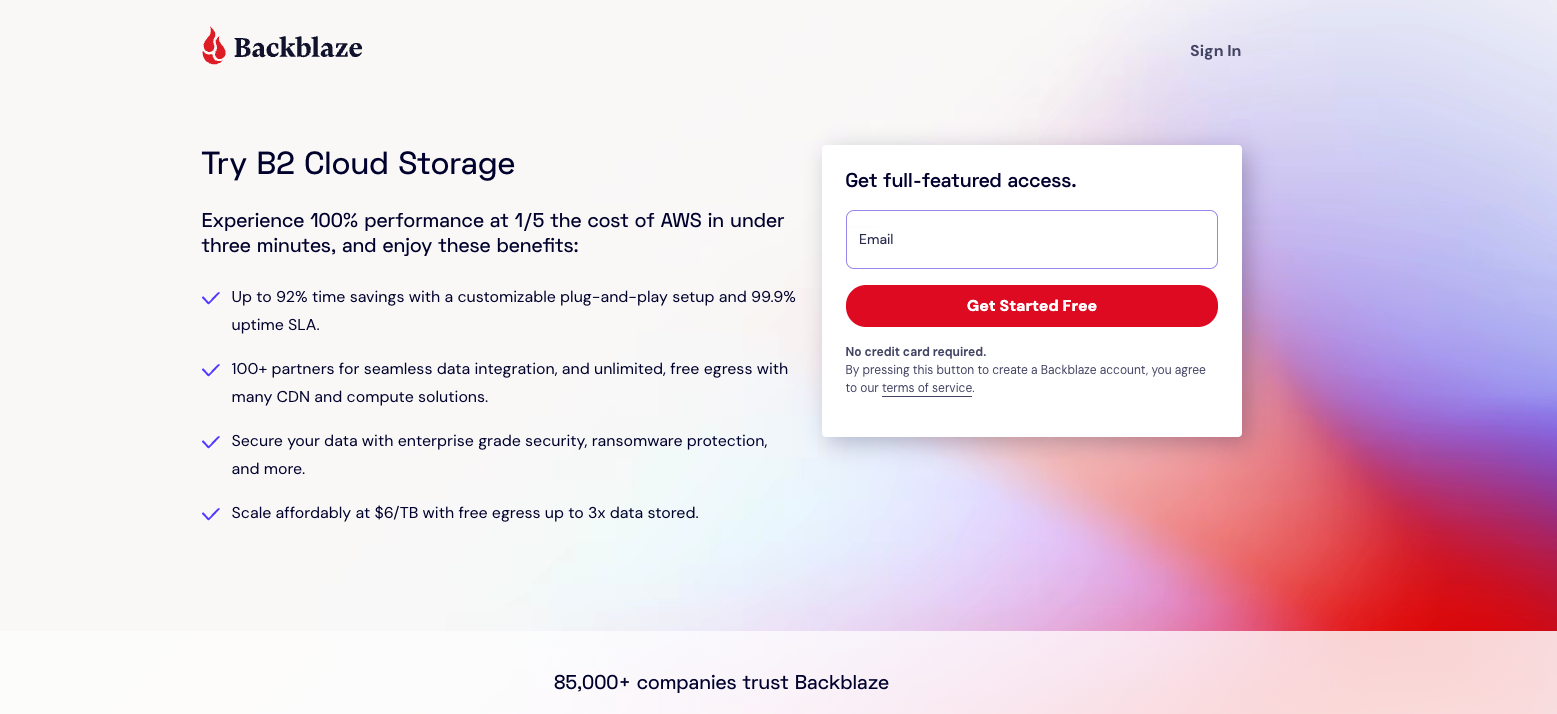The width and height of the screenshot is (1557, 714).
Task: Focus the Email input field
Action: click(x=1031, y=239)
